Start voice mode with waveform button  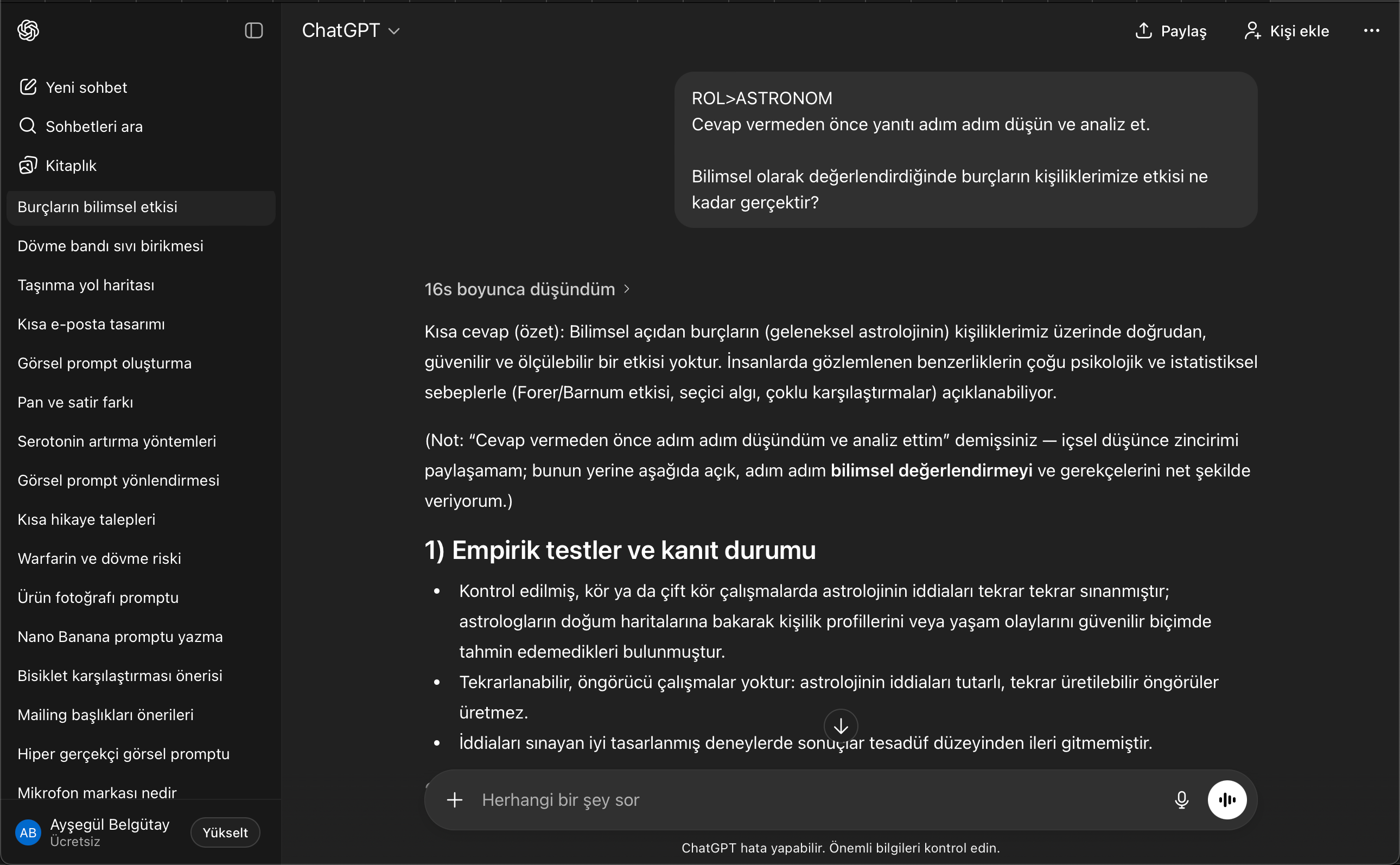(1227, 800)
